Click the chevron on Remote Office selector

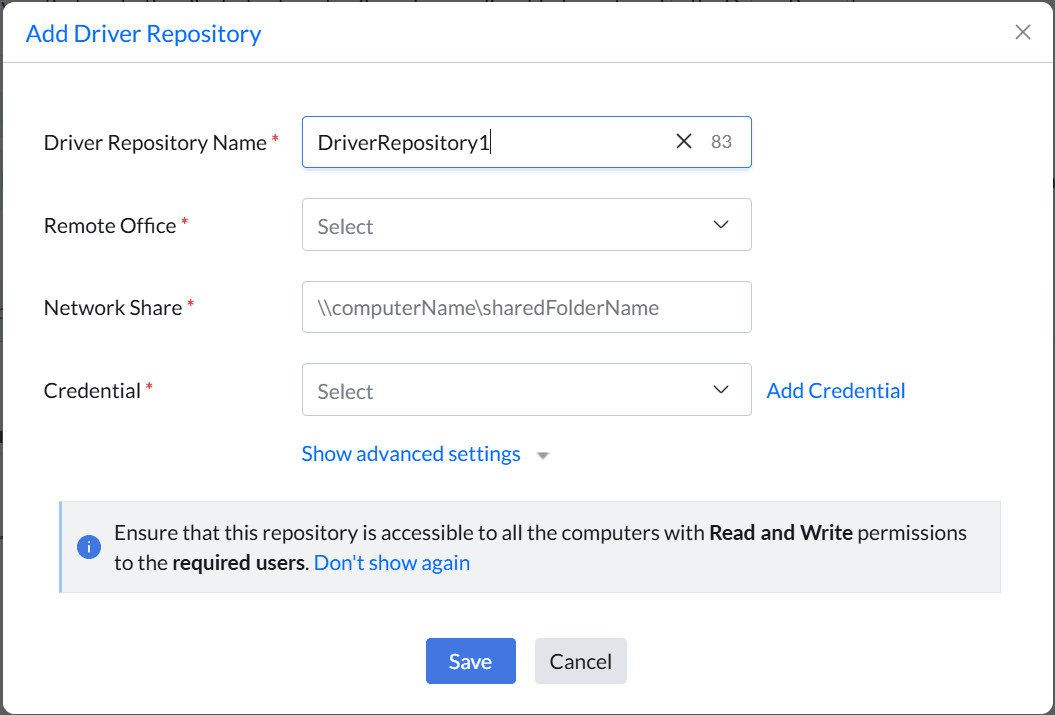tap(720, 225)
